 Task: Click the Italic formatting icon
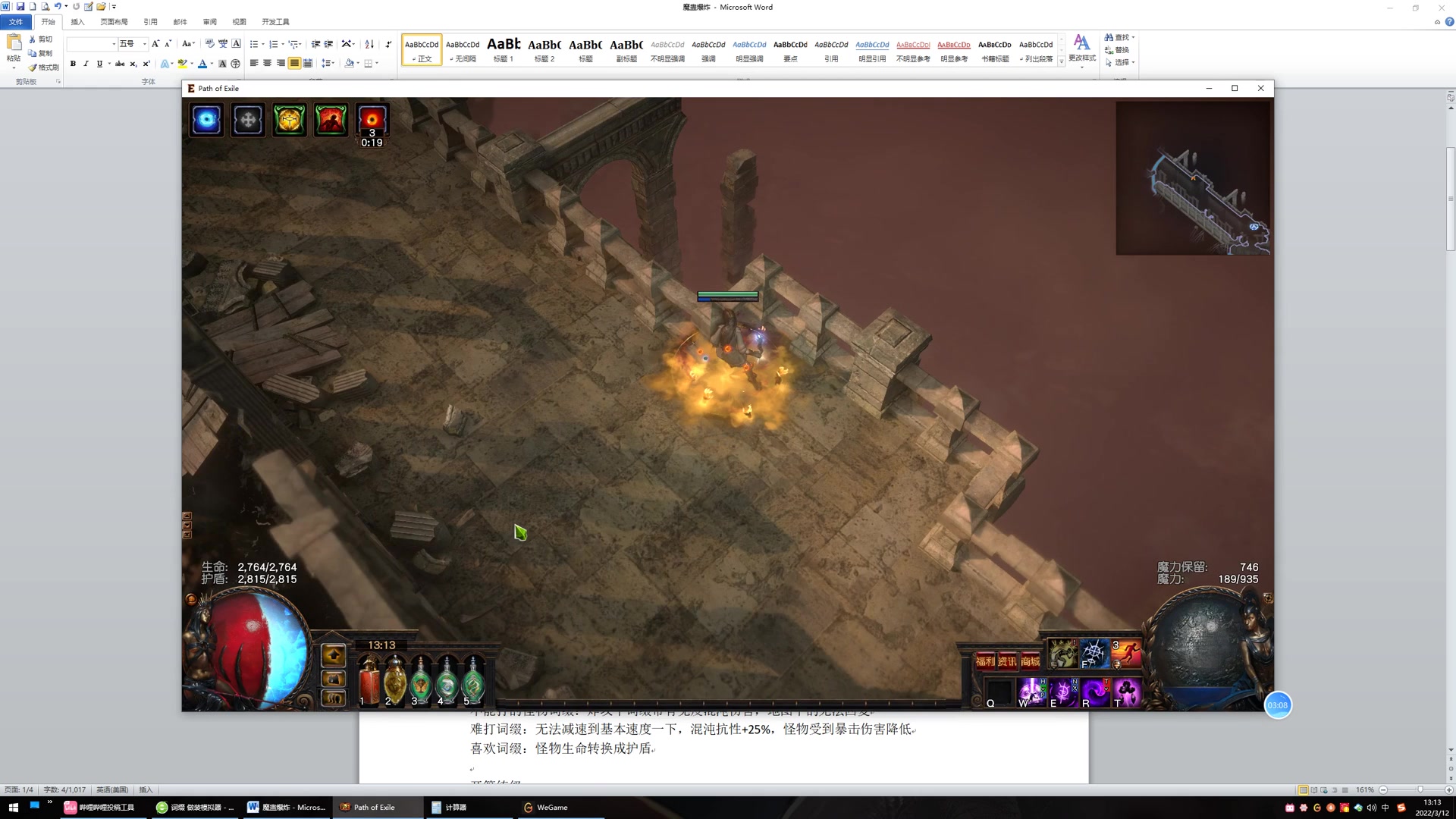coord(86,64)
